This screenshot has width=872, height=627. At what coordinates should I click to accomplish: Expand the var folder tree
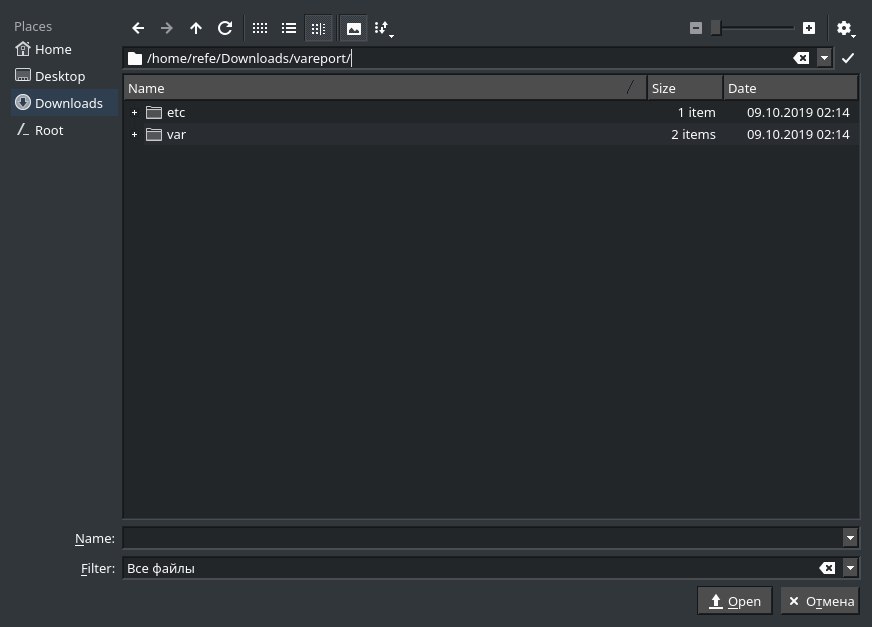tap(134, 135)
